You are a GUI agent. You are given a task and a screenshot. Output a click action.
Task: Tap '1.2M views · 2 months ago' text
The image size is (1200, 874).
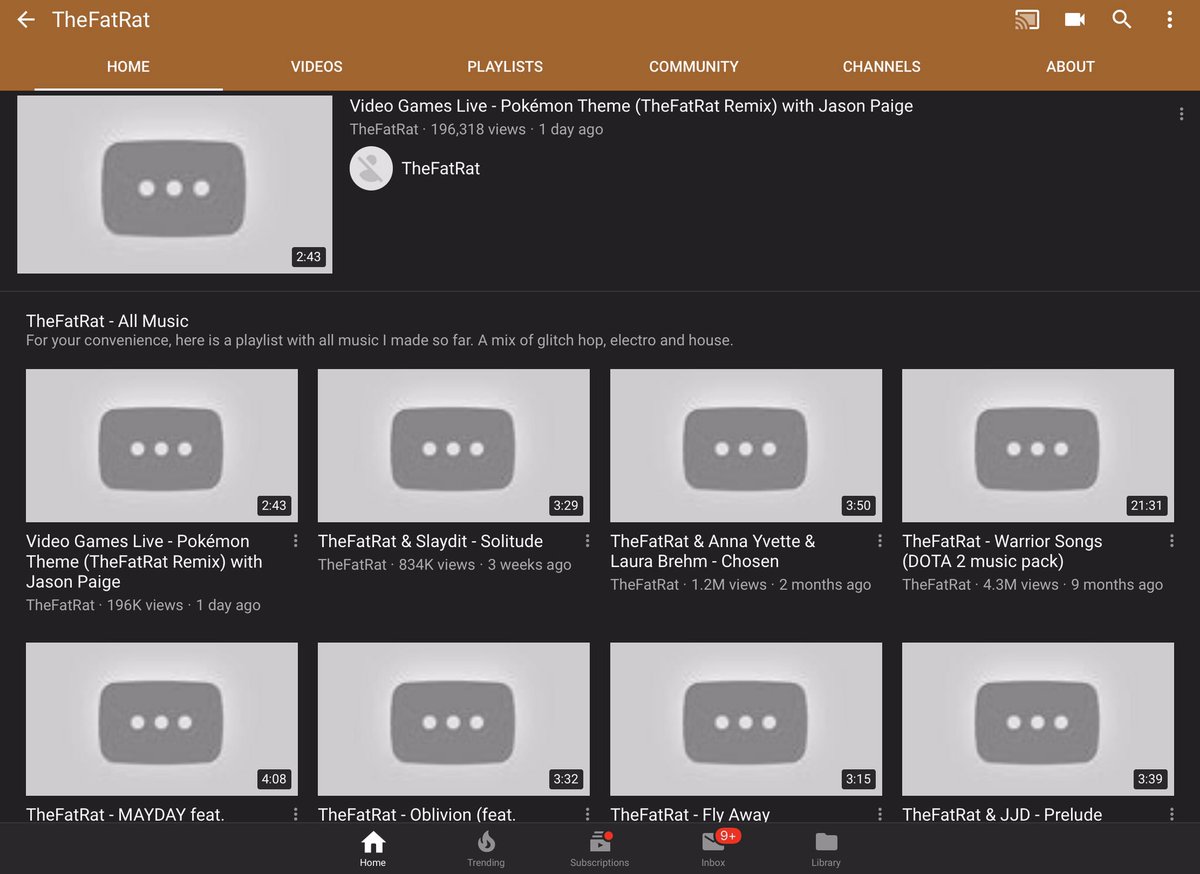click(x=781, y=585)
